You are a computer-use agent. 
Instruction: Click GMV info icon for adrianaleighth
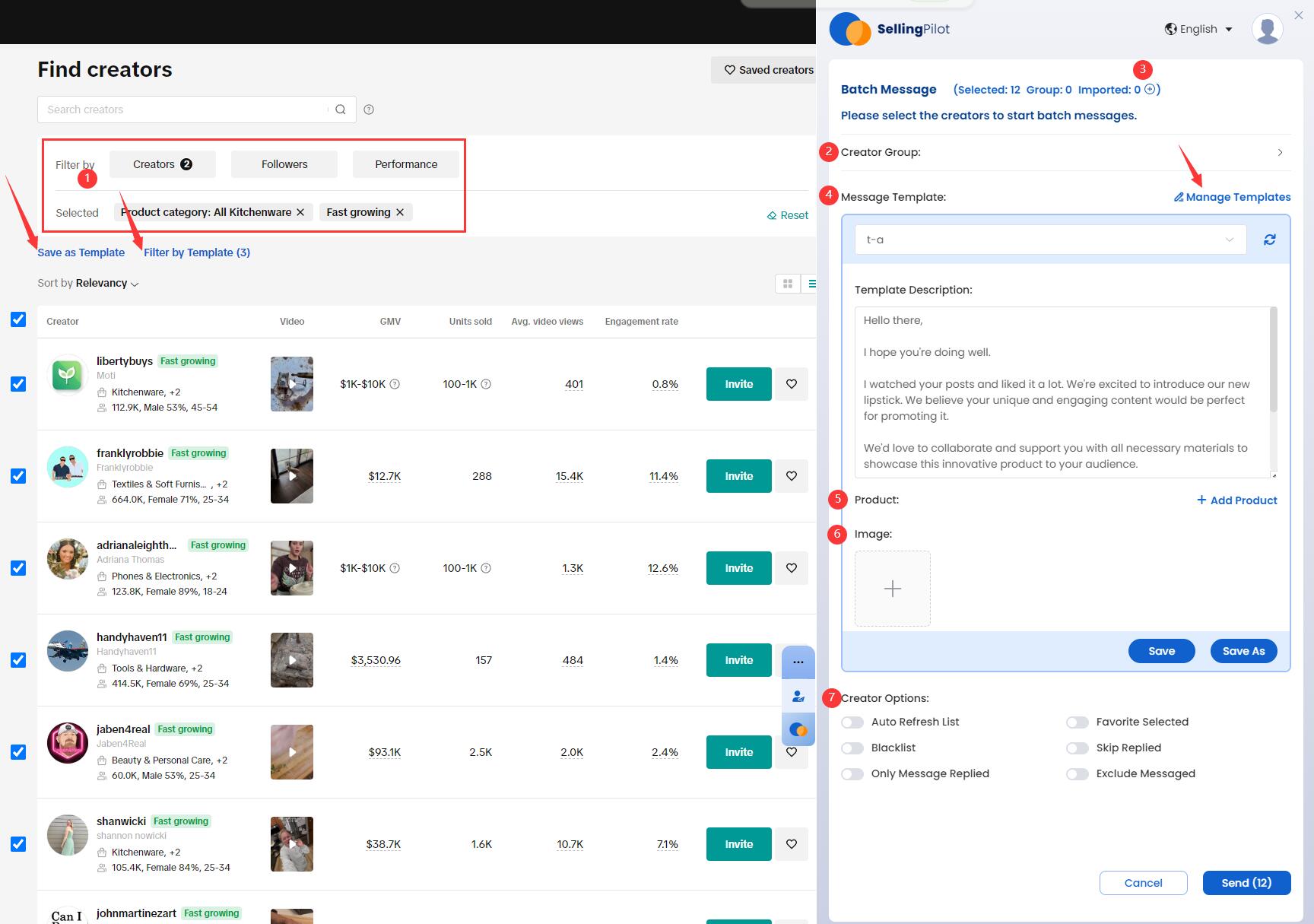coord(395,568)
